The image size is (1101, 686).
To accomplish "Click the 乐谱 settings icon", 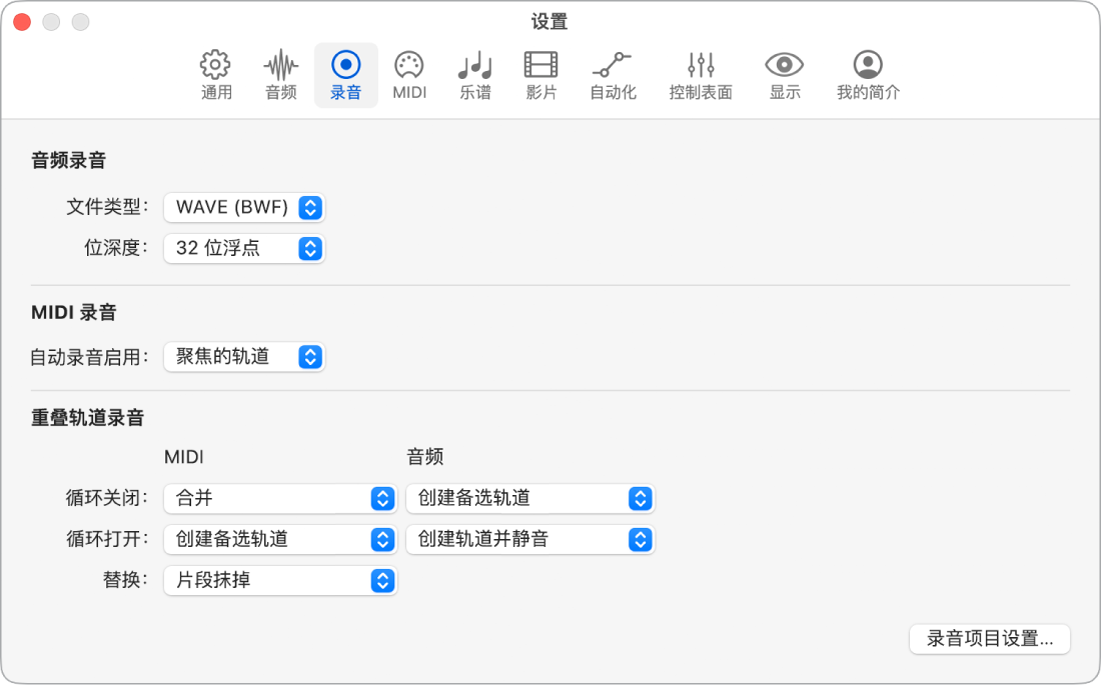I will click(474, 74).
